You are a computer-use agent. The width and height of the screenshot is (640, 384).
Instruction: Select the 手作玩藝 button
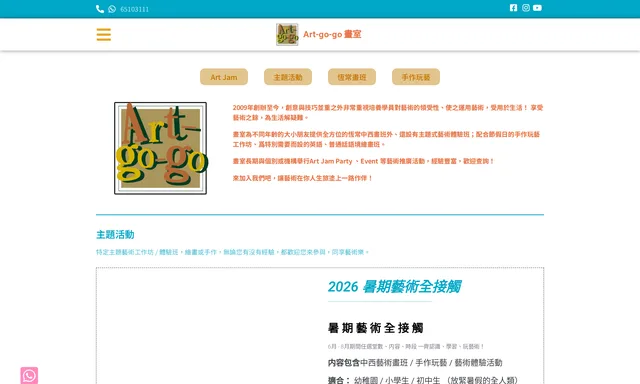[416, 77]
